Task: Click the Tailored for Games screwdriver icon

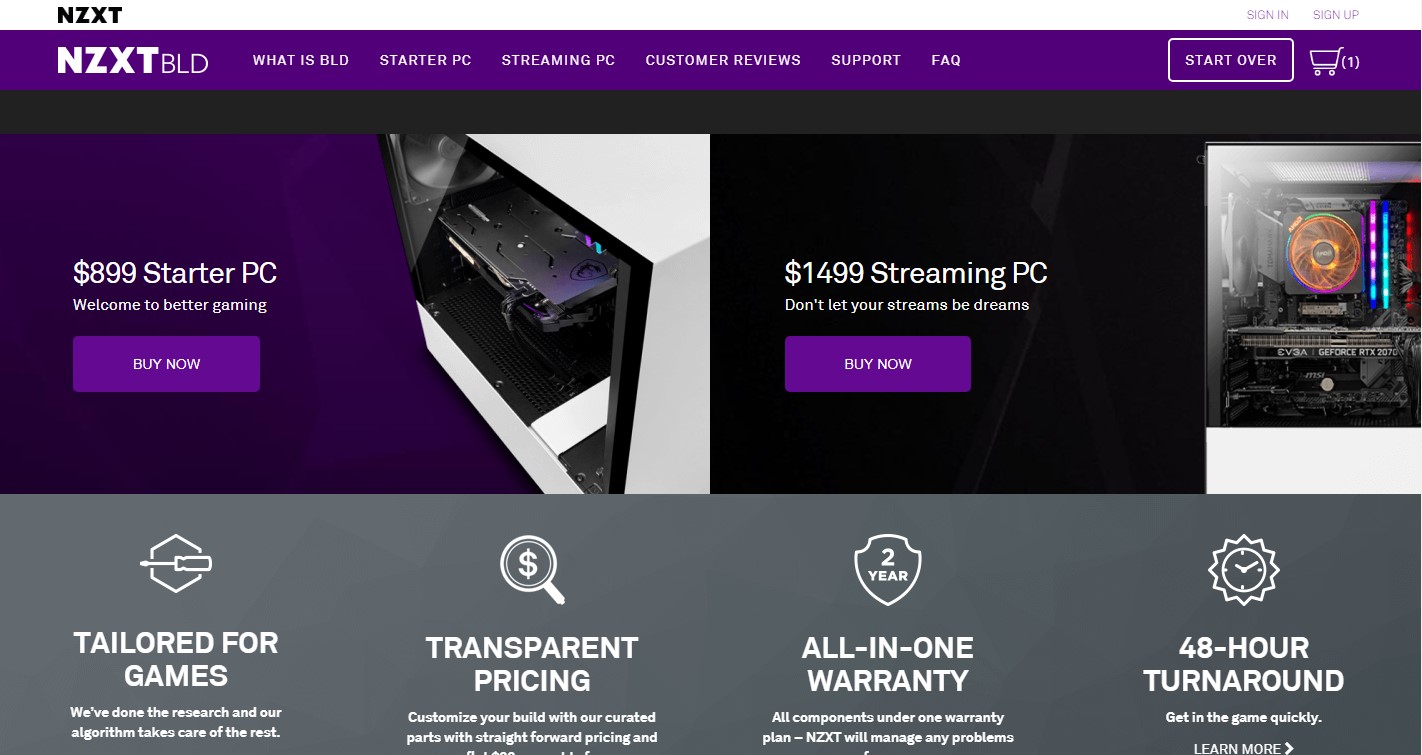Action: (x=176, y=564)
